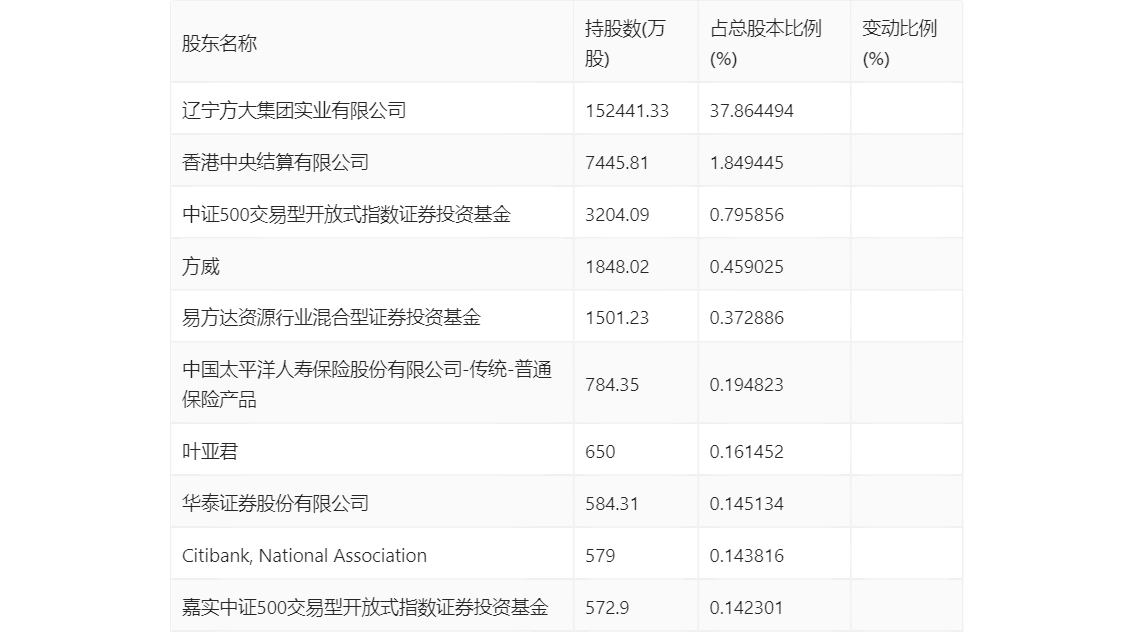1134x632 pixels.
Task: Select value 152441.33 in shares column
Action: click(x=627, y=111)
